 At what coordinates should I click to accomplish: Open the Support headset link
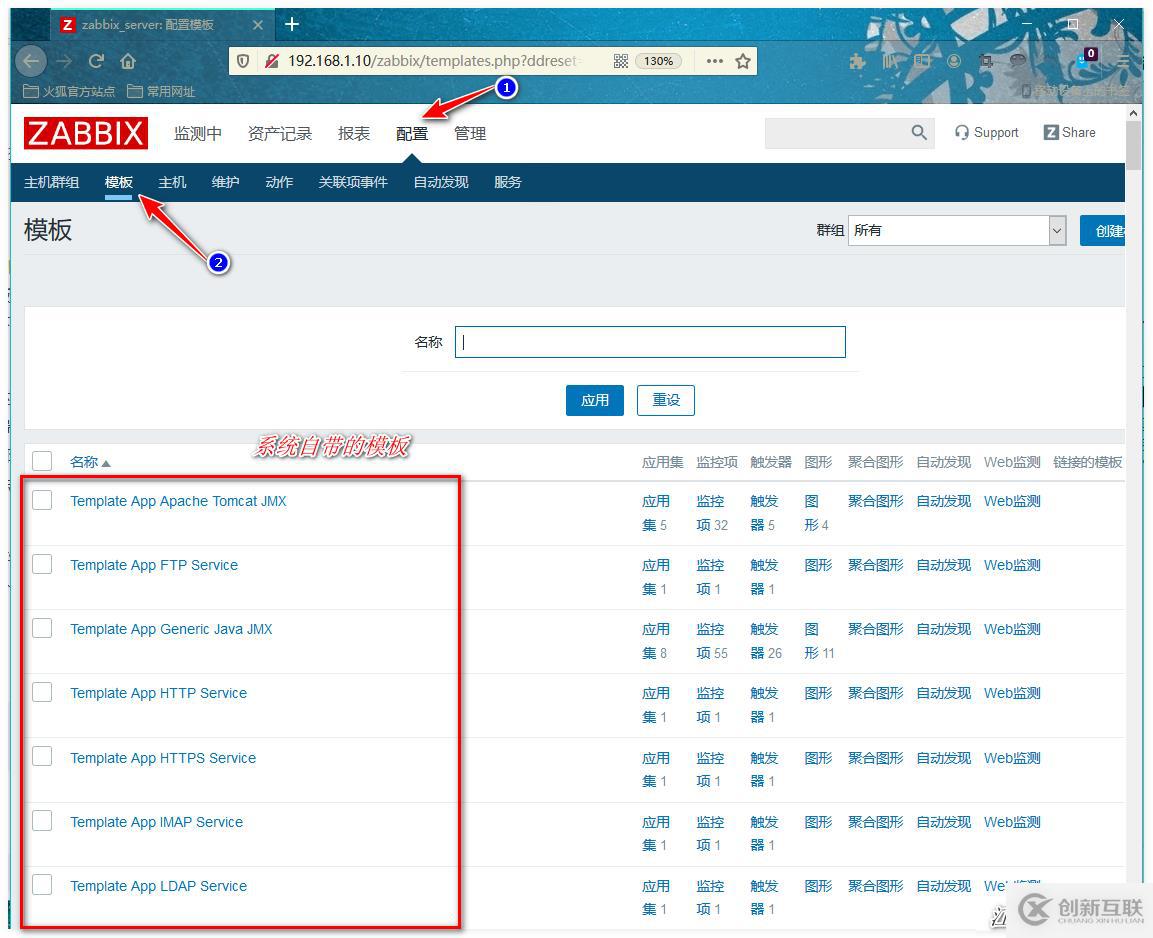coord(986,132)
